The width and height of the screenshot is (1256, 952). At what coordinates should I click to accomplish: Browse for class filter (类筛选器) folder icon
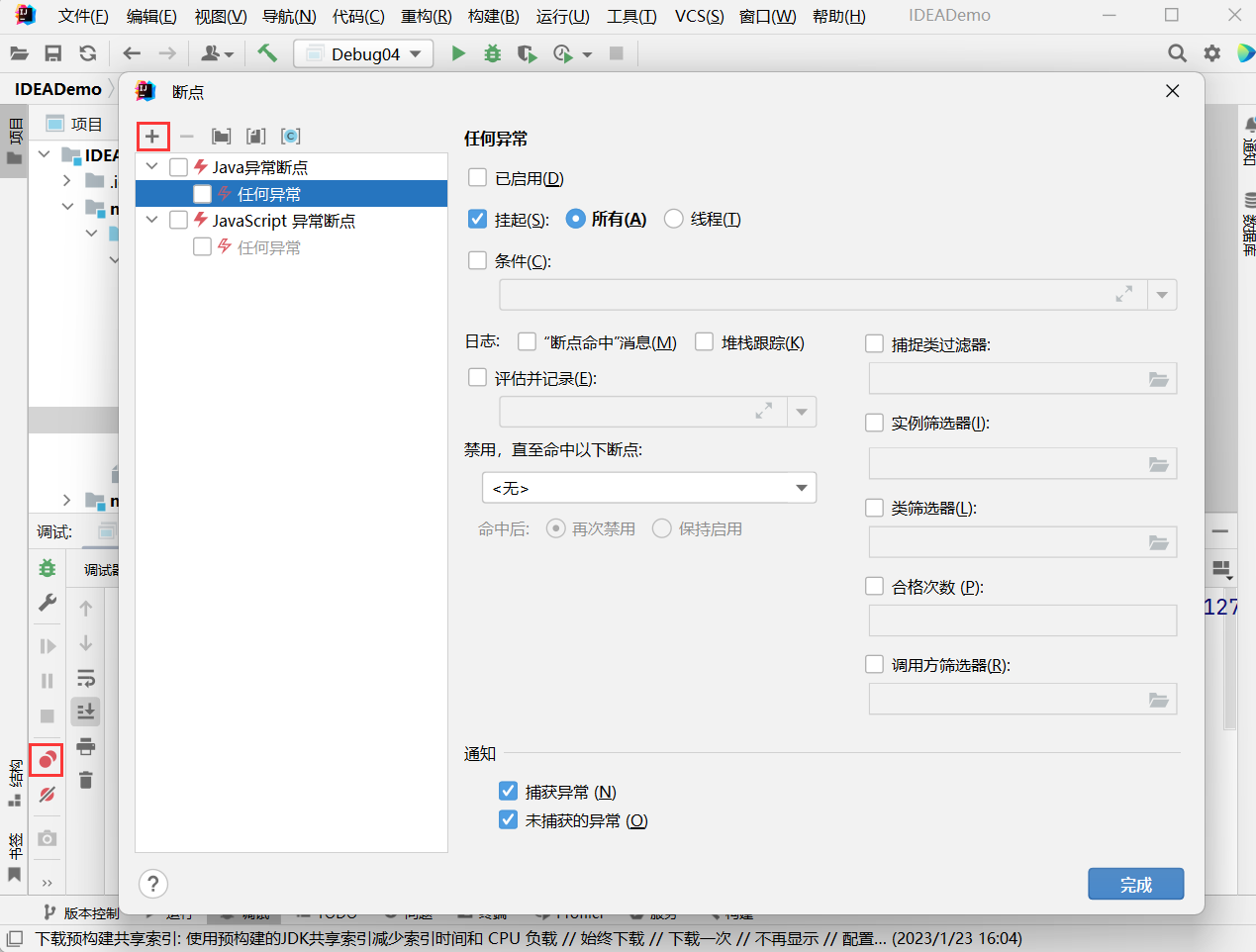click(1158, 542)
